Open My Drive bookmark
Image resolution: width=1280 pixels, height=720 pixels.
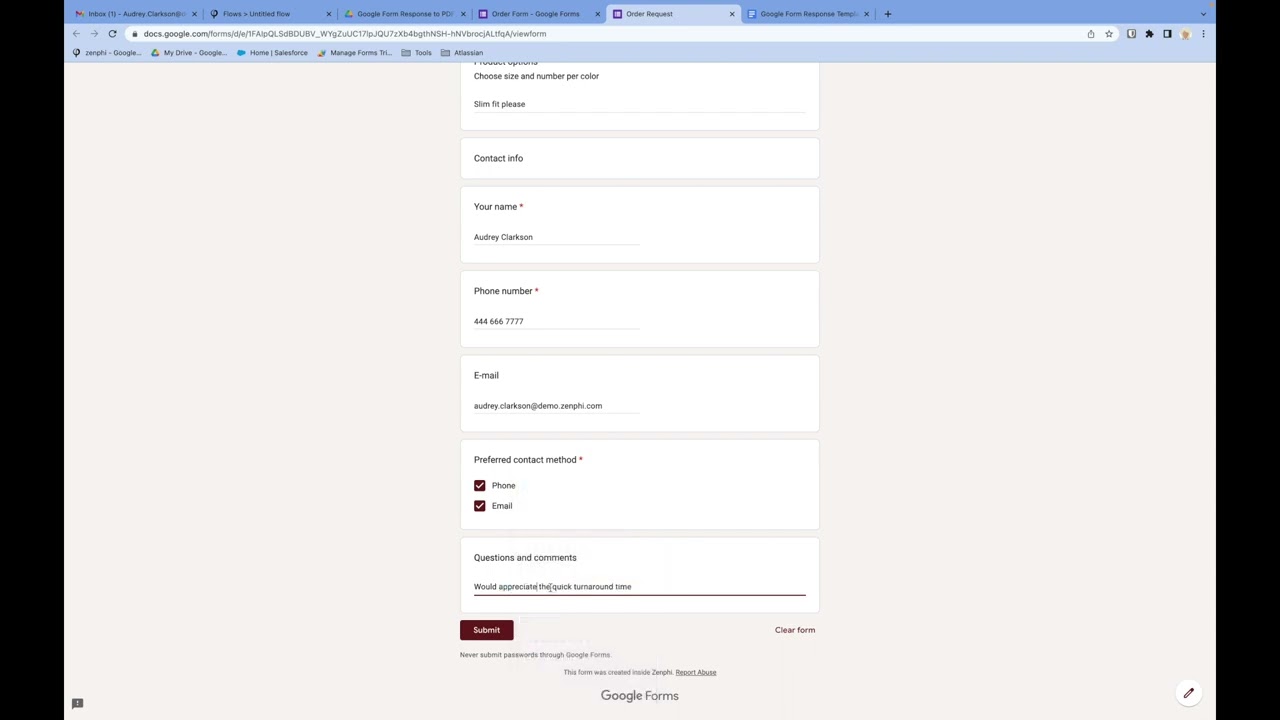click(189, 53)
